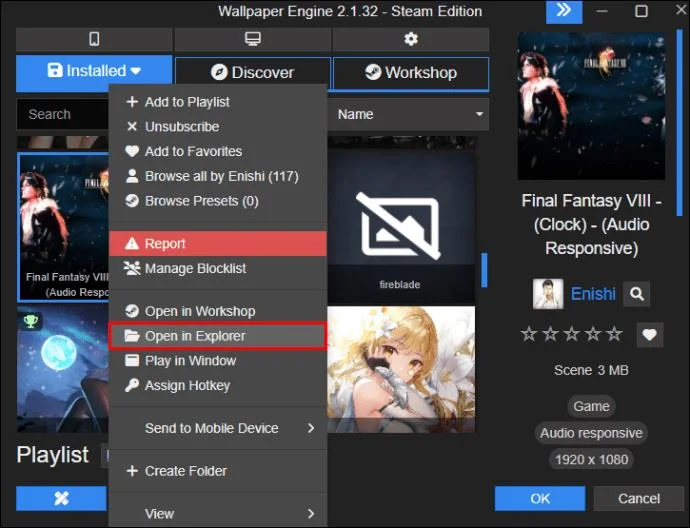The width and height of the screenshot is (690, 528).
Task: Toggle the favorite heart button
Action: coord(650,335)
